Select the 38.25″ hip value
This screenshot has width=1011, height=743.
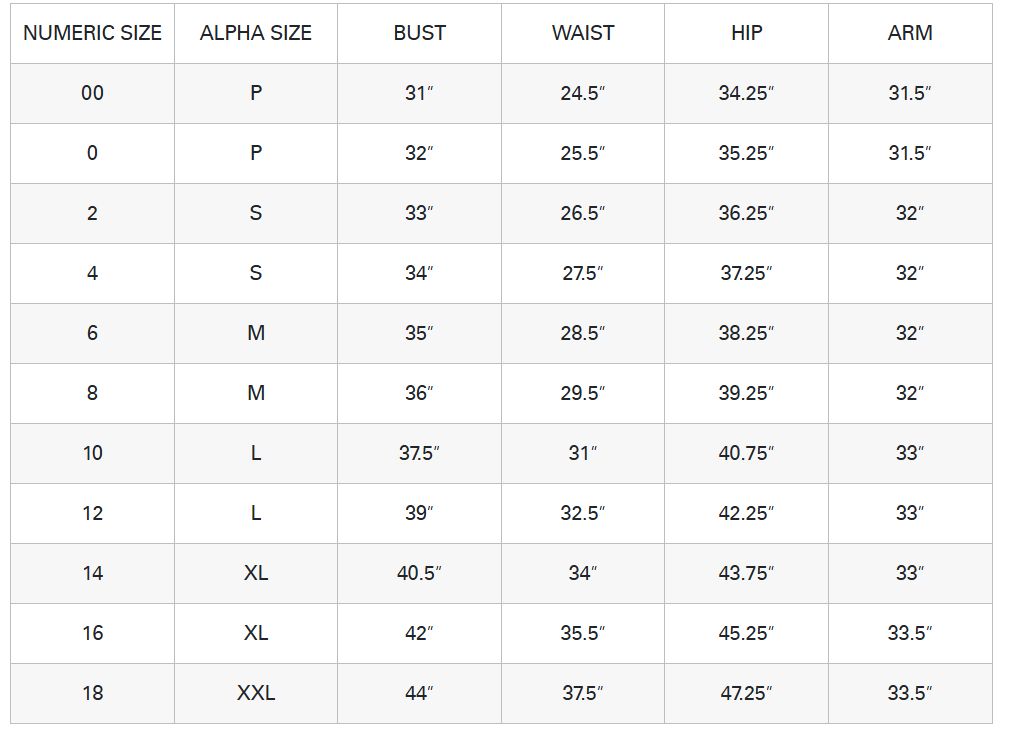pos(746,333)
